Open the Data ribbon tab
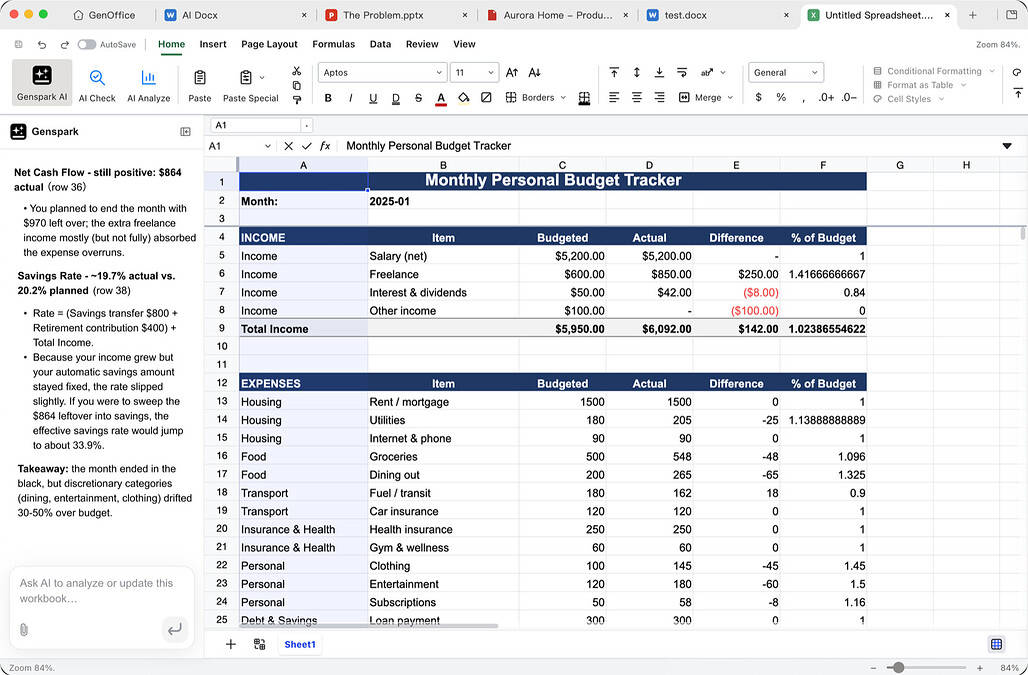The width and height of the screenshot is (1028, 675). pos(380,45)
